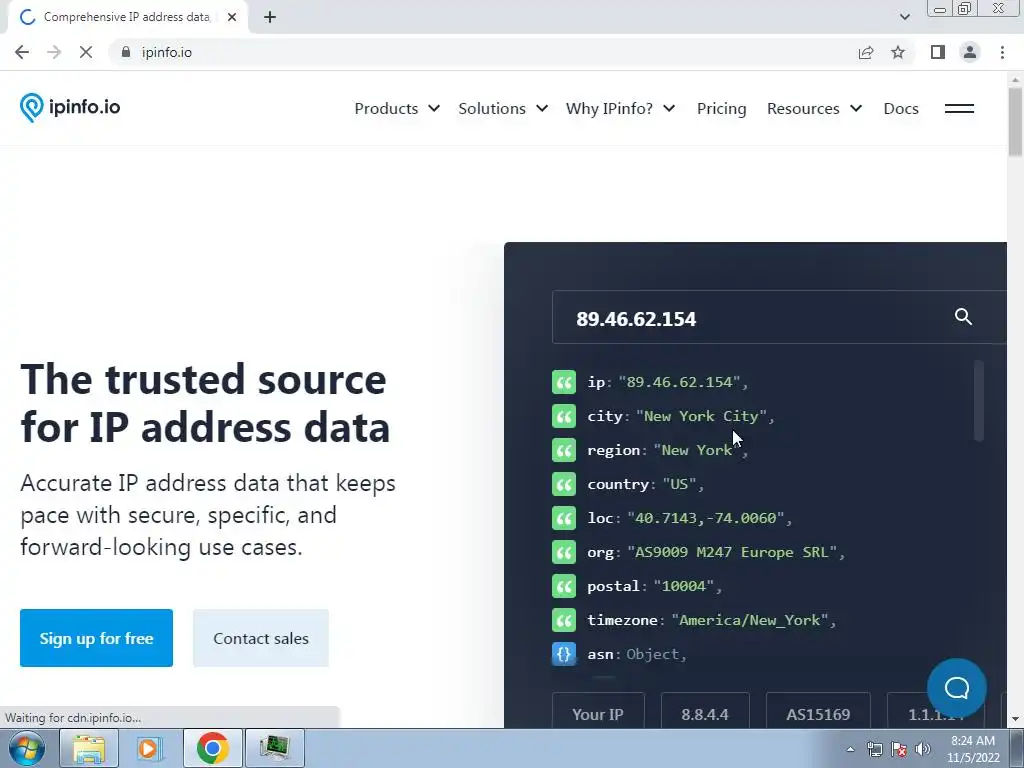Click the ipinfo.io logo

tap(70, 108)
